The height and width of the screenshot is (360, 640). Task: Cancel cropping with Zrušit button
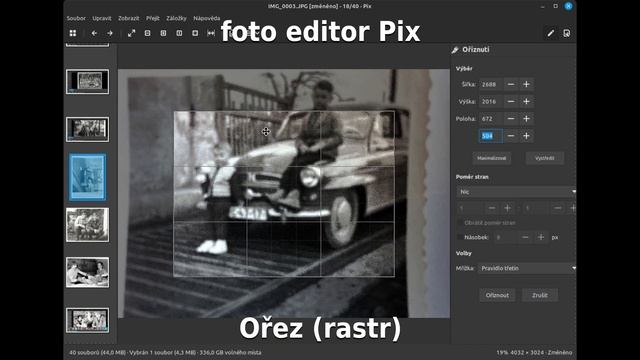(x=540, y=295)
